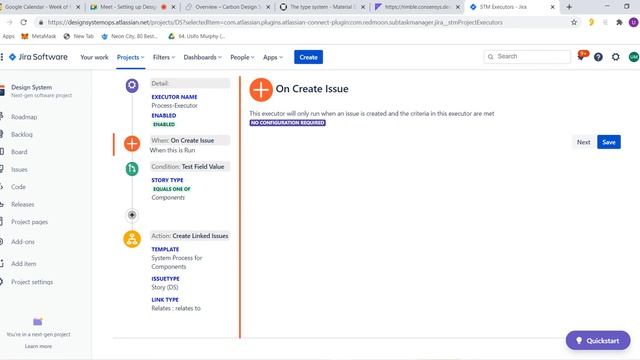Open the notifications bell icon
640x360 pixels.
581,56
